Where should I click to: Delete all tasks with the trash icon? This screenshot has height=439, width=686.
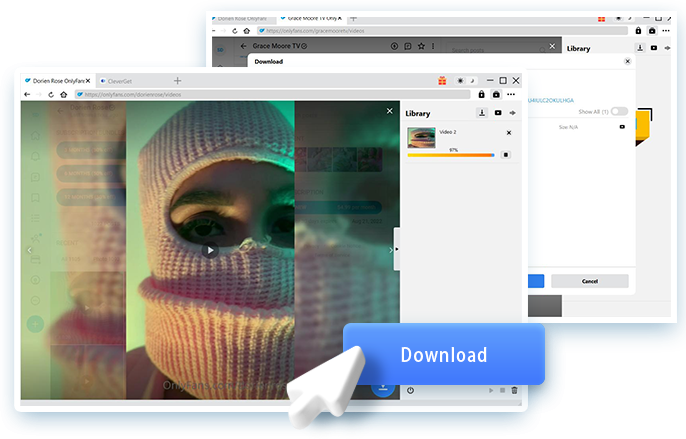tap(514, 390)
